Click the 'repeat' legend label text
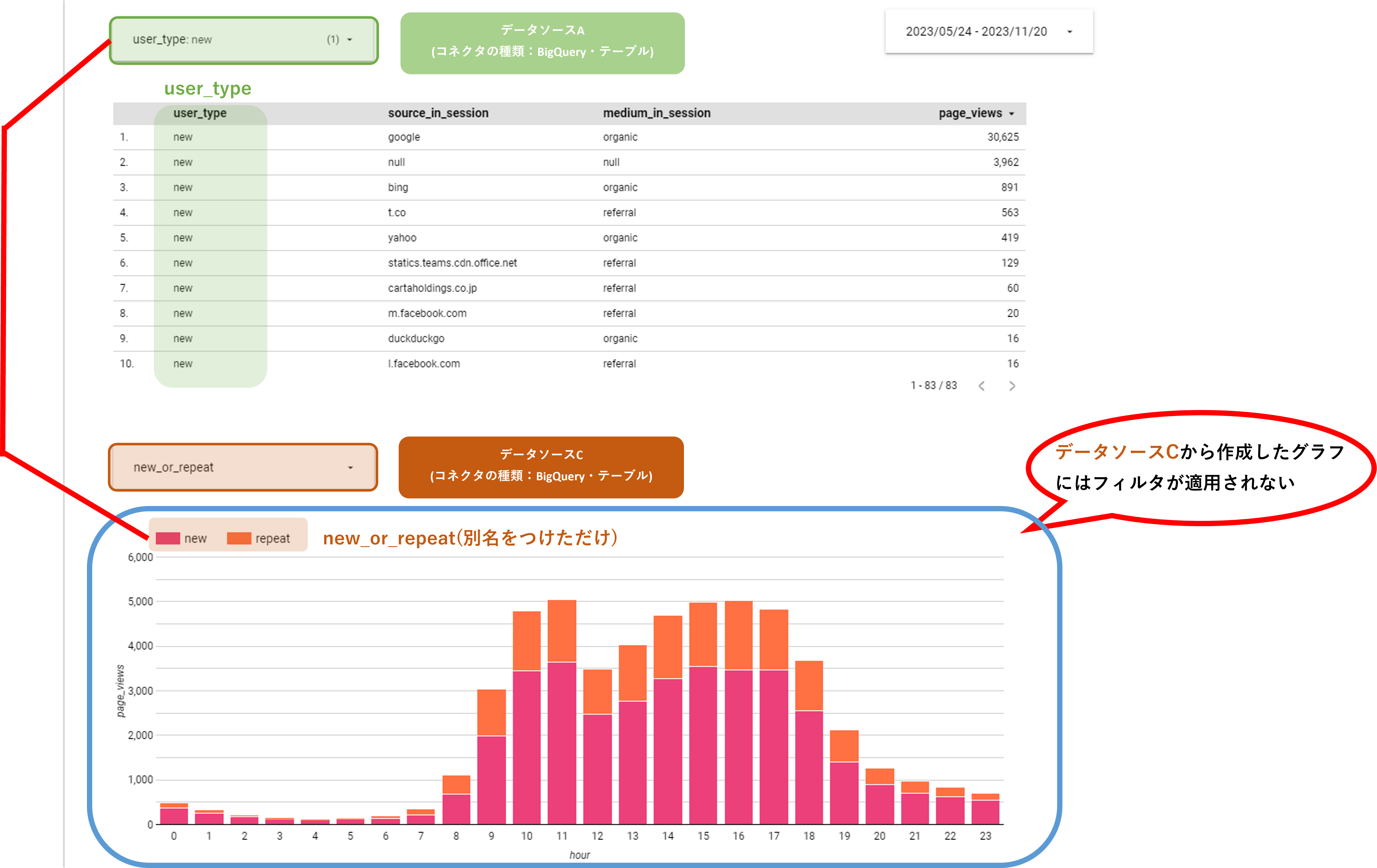Viewport: 1377px width, 868px height. pos(273,539)
